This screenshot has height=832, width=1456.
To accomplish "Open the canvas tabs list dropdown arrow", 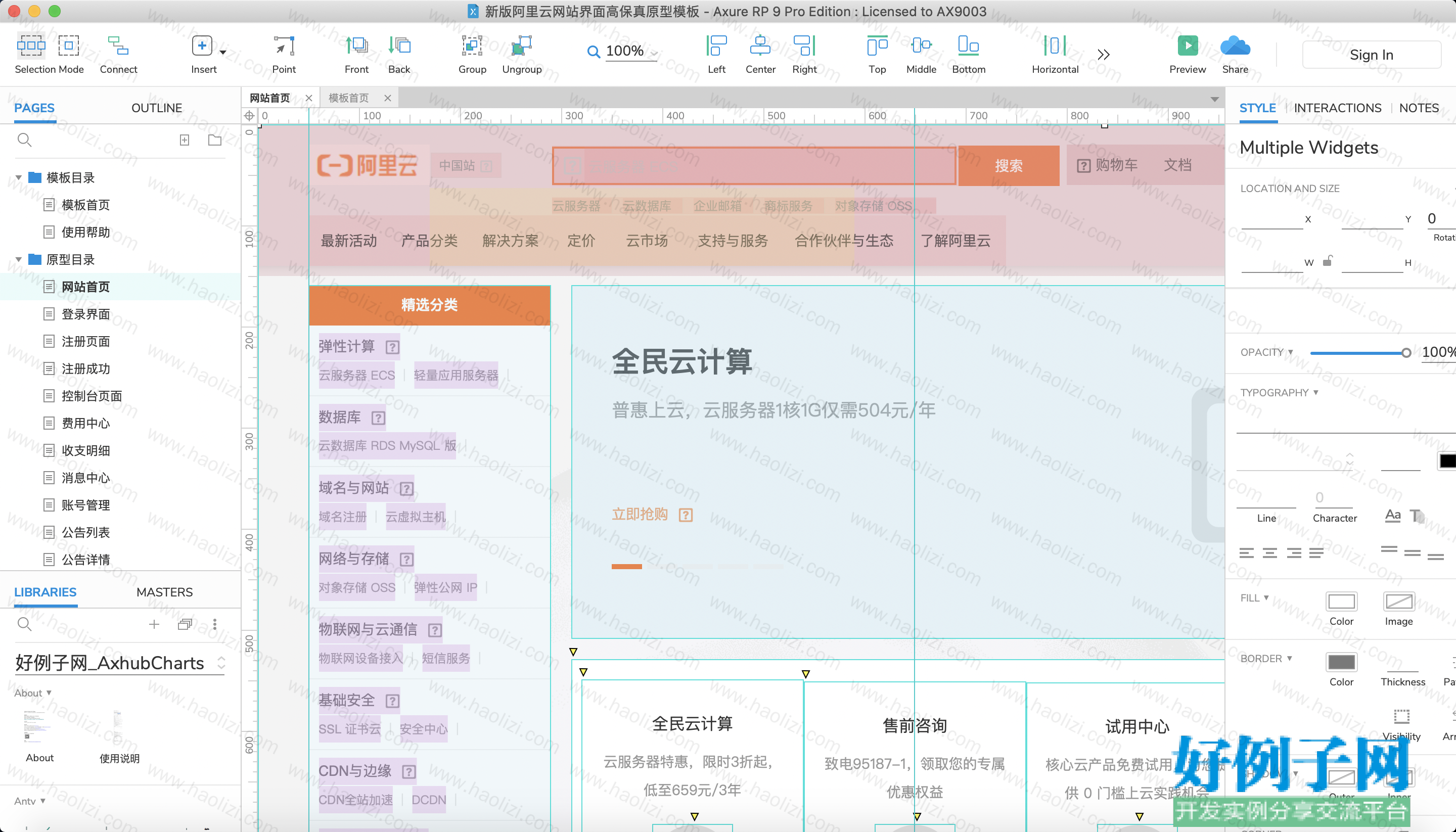I will [1214, 99].
